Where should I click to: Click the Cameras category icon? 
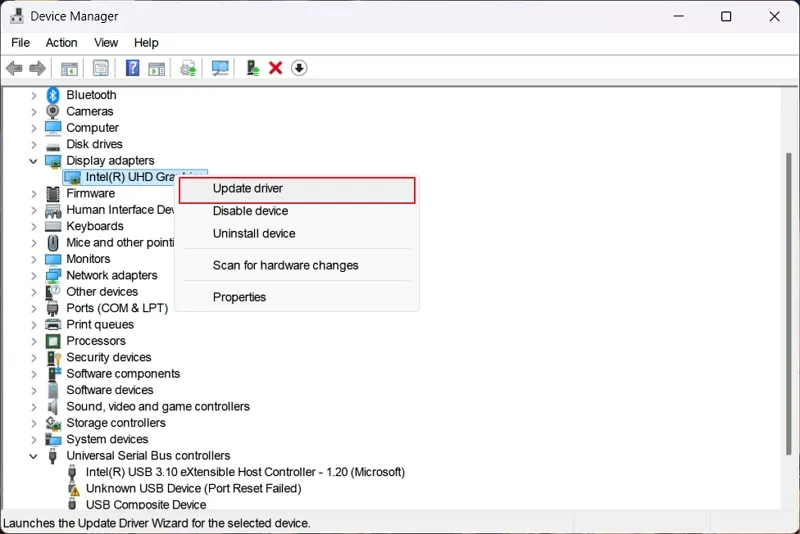(53, 111)
